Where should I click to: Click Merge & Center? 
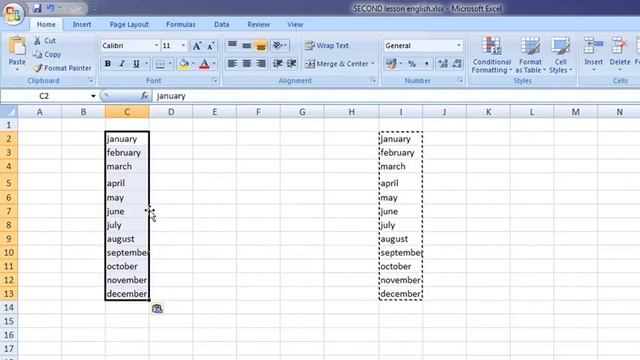coord(337,64)
